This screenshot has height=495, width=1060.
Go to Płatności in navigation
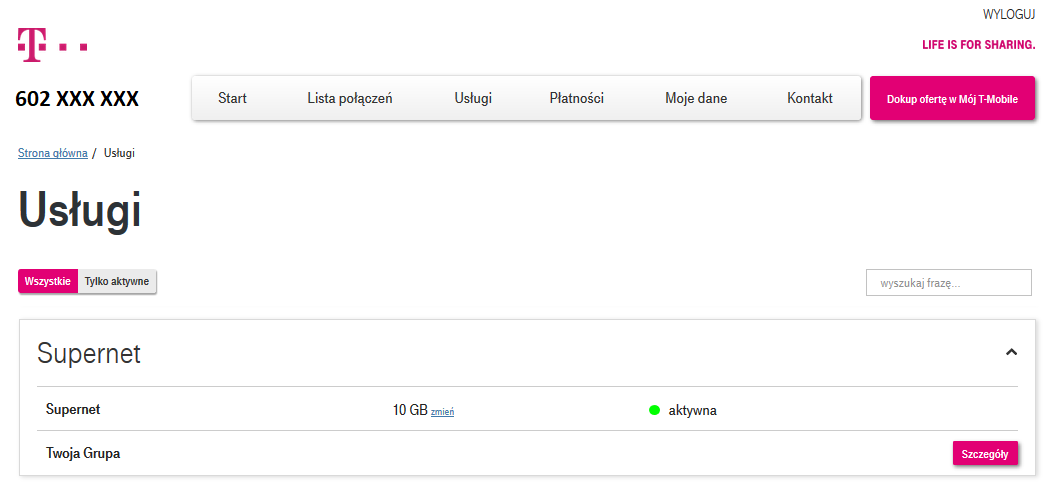[577, 99]
